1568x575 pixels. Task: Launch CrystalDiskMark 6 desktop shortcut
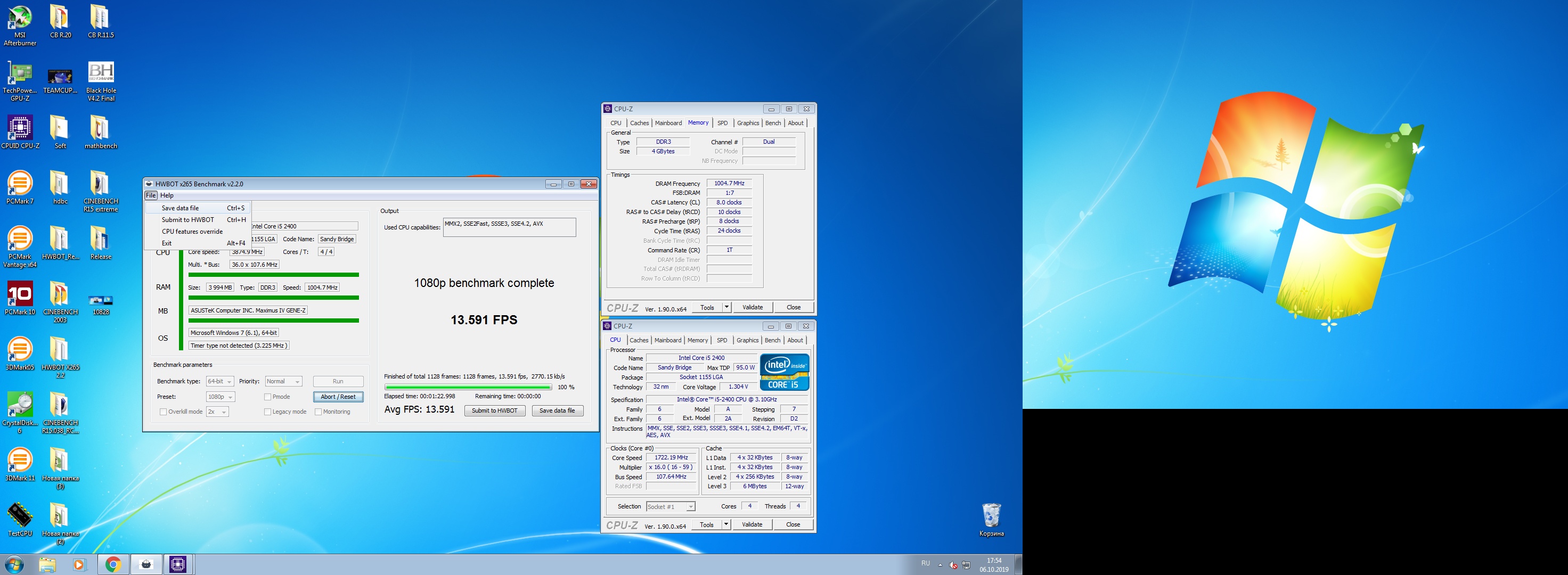click(20, 413)
